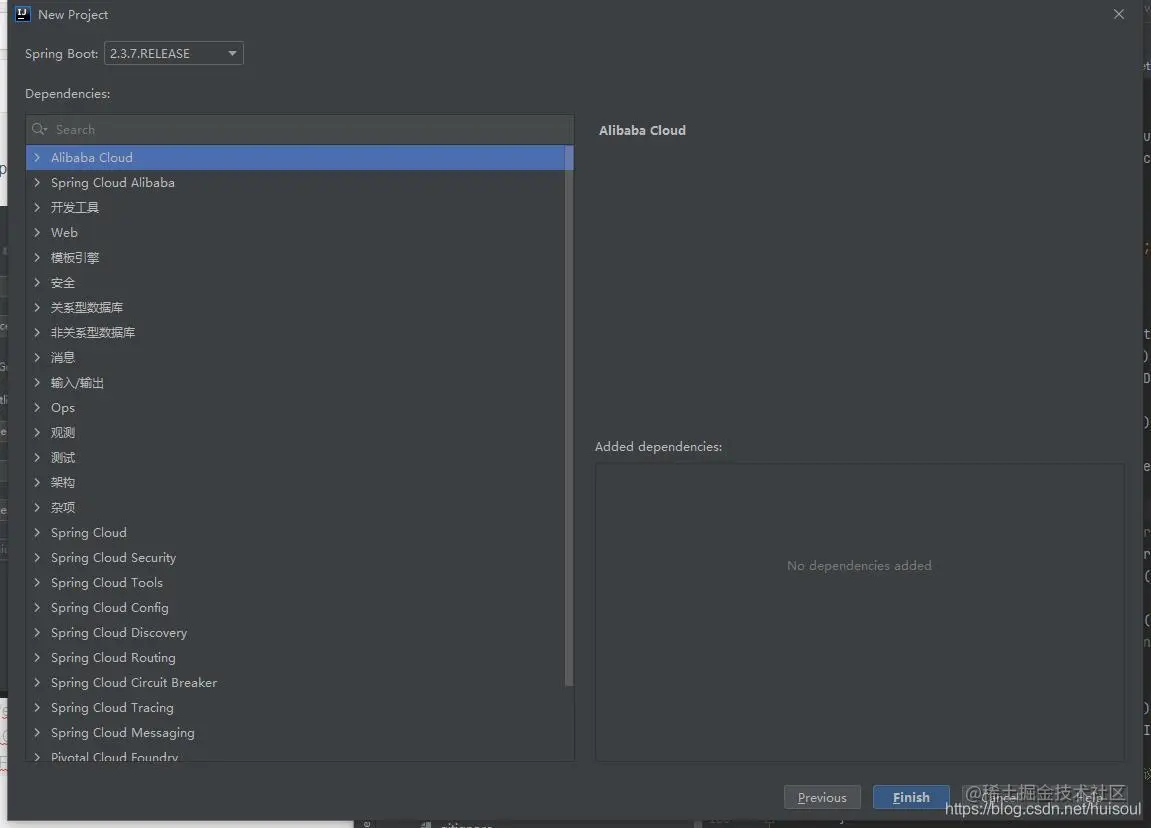This screenshot has width=1151, height=828.
Task: Expand the 关系型数据库 category chevron
Action: pos(37,307)
